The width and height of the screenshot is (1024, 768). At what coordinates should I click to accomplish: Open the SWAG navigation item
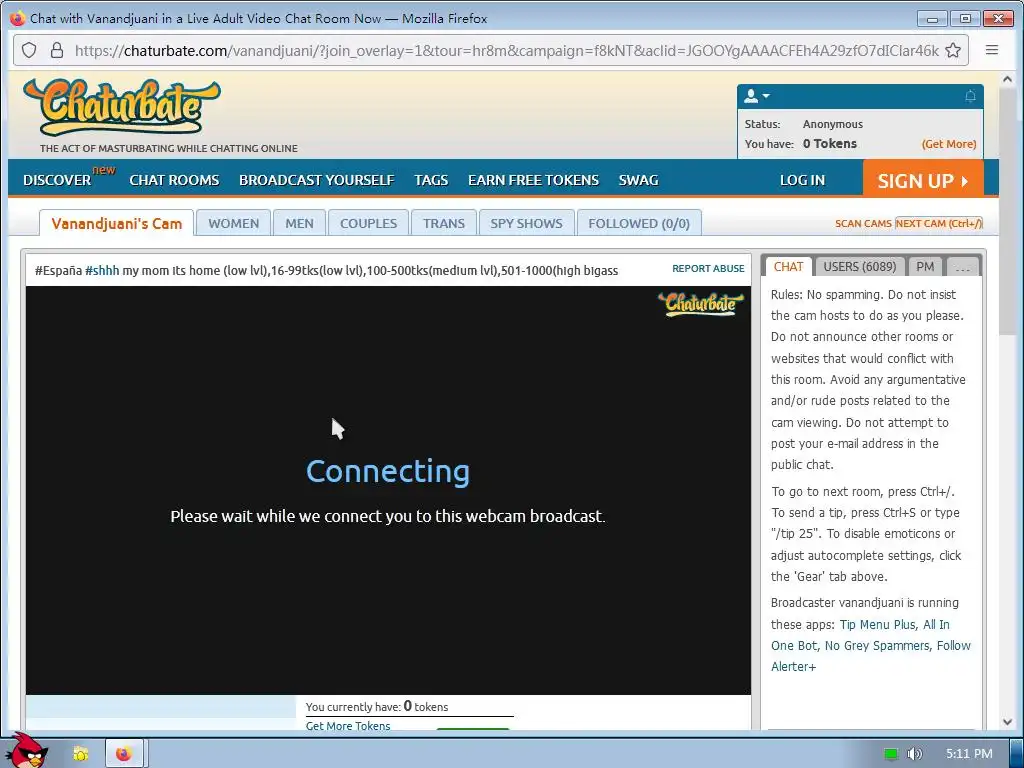tap(639, 180)
